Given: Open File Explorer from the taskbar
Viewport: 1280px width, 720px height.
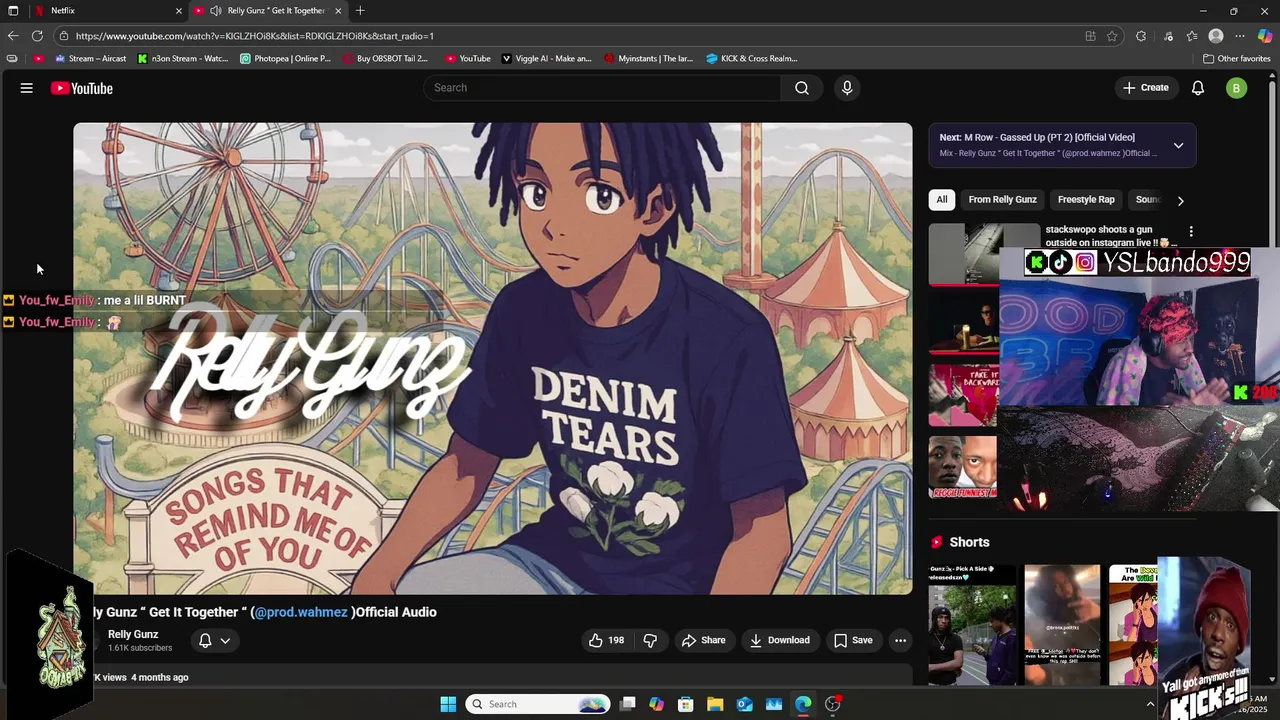Looking at the screenshot, I should [x=715, y=704].
